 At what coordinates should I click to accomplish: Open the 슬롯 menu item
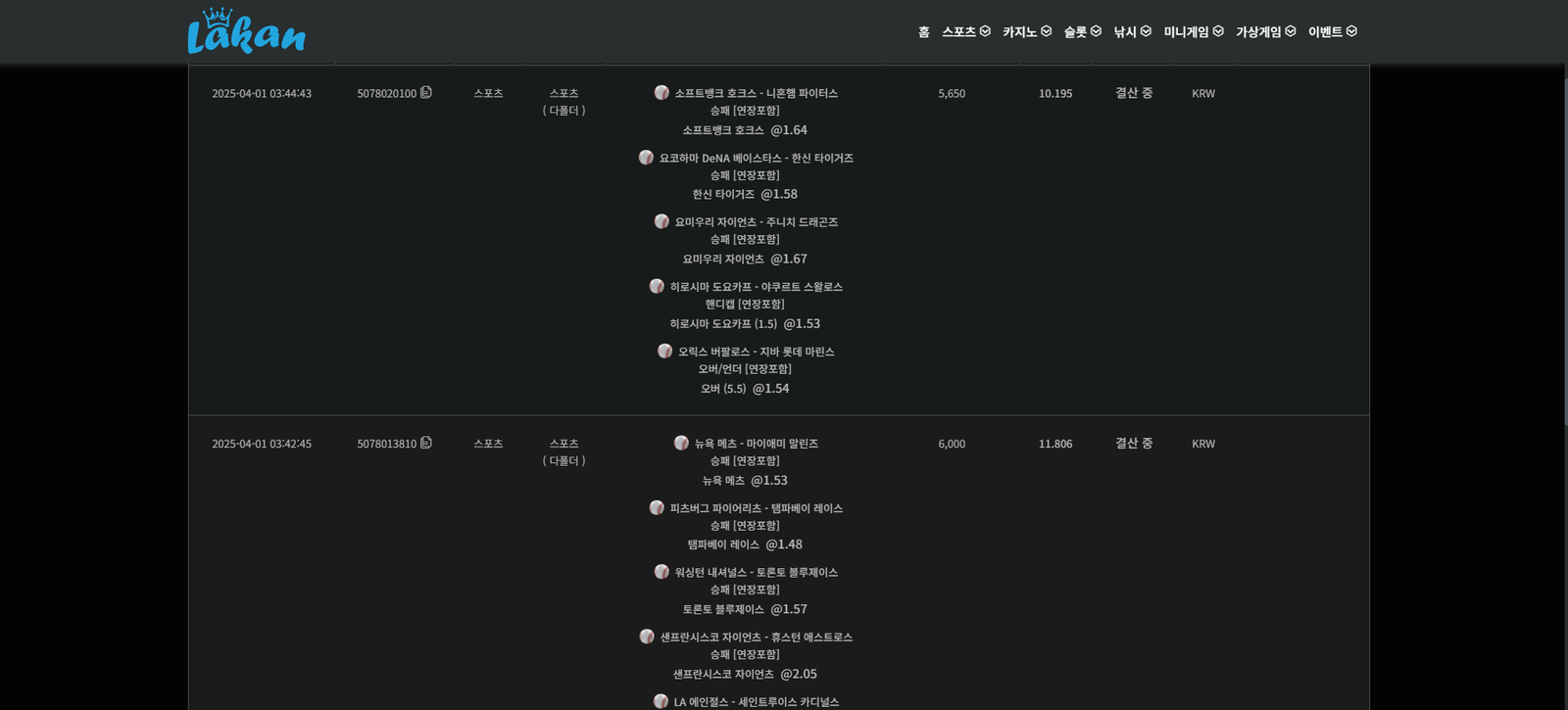point(1075,32)
